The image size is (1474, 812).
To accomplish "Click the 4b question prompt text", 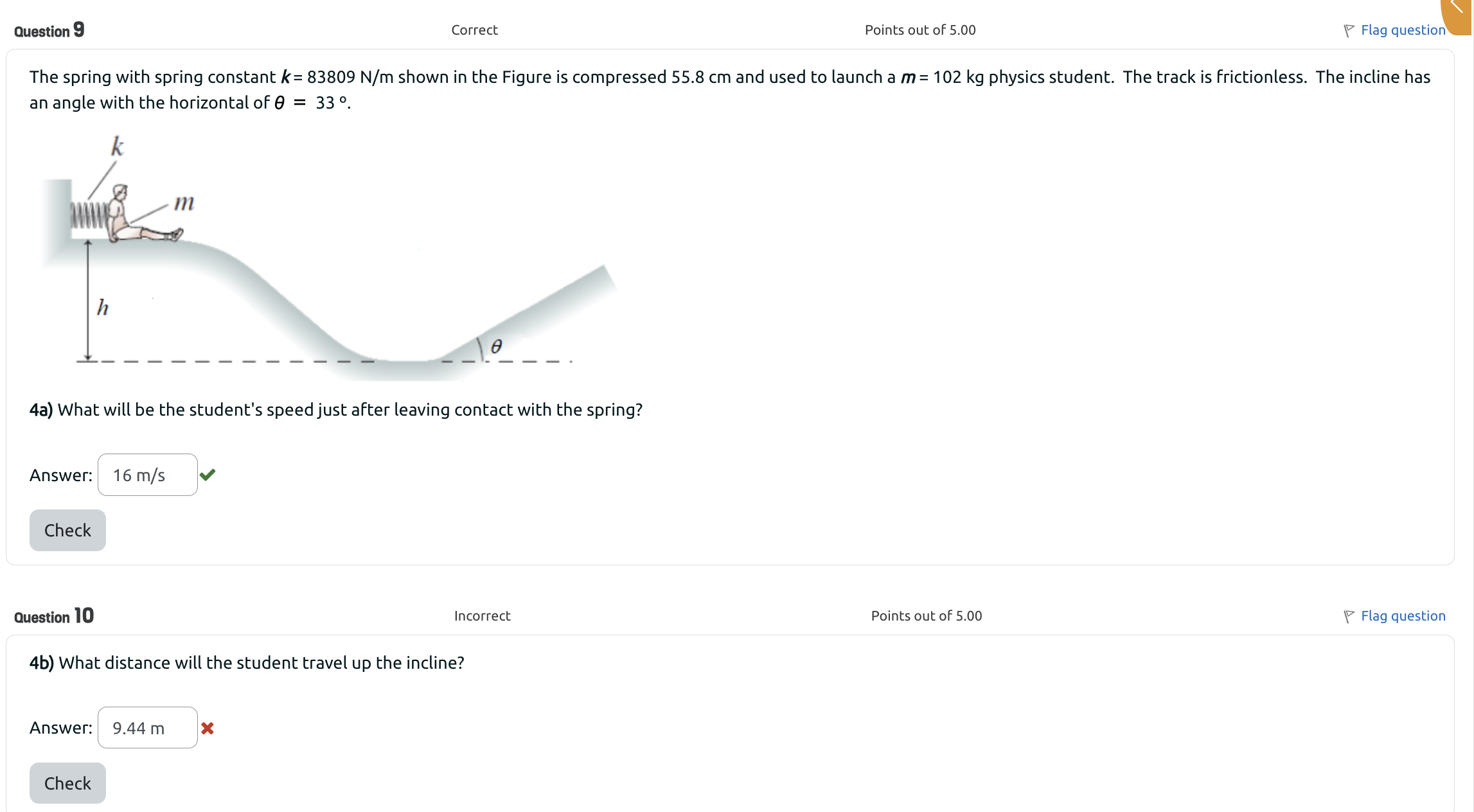I will [246, 662].
